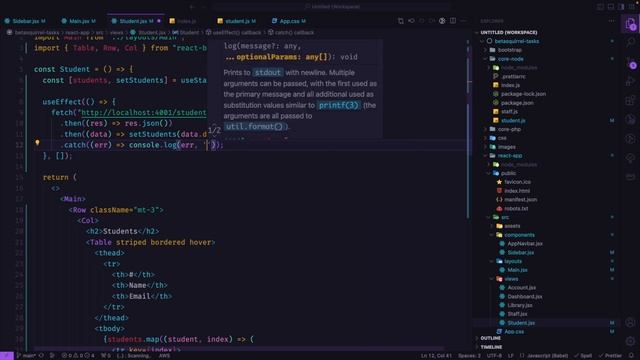Image resolution: width=640 pixels, height=360 pixels.
Task: Click the title bar workspace search box
Action: tap(331, 7)
